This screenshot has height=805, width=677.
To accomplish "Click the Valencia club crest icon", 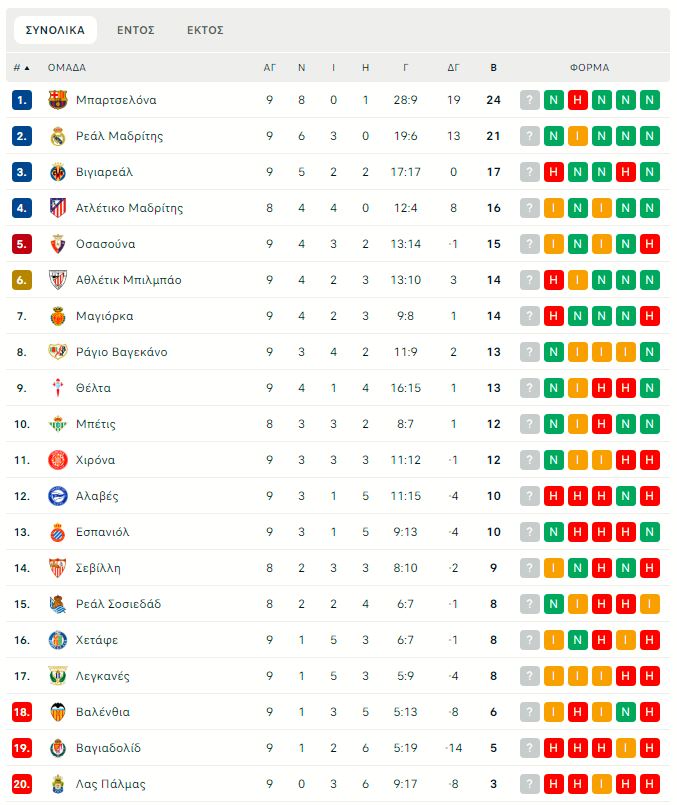I will [x=57, y=712].
